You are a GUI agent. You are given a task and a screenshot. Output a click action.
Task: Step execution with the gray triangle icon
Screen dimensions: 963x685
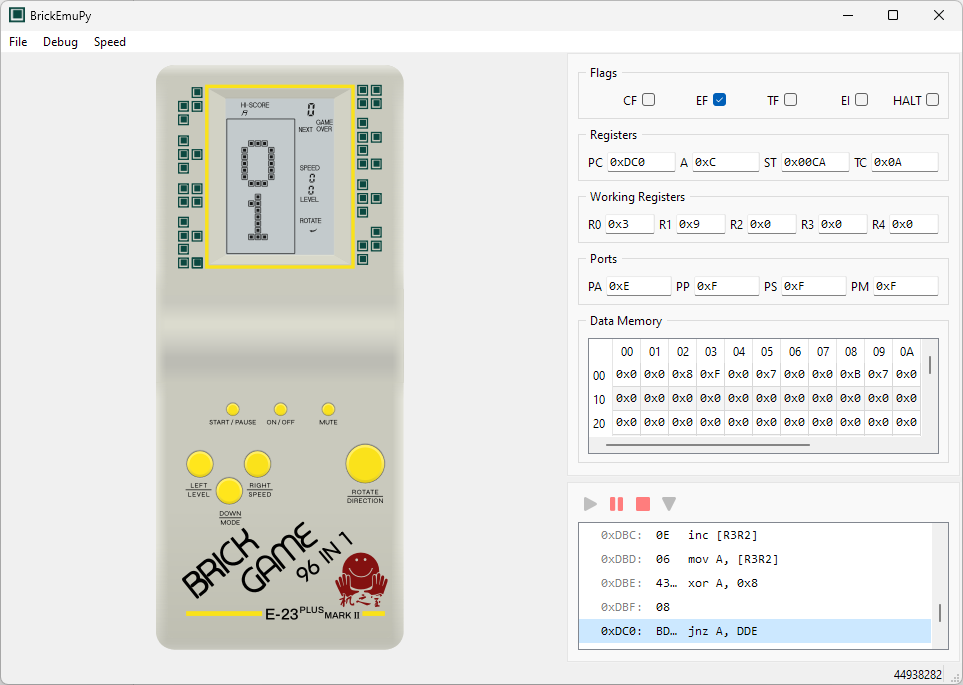click(x=668, y=504)
